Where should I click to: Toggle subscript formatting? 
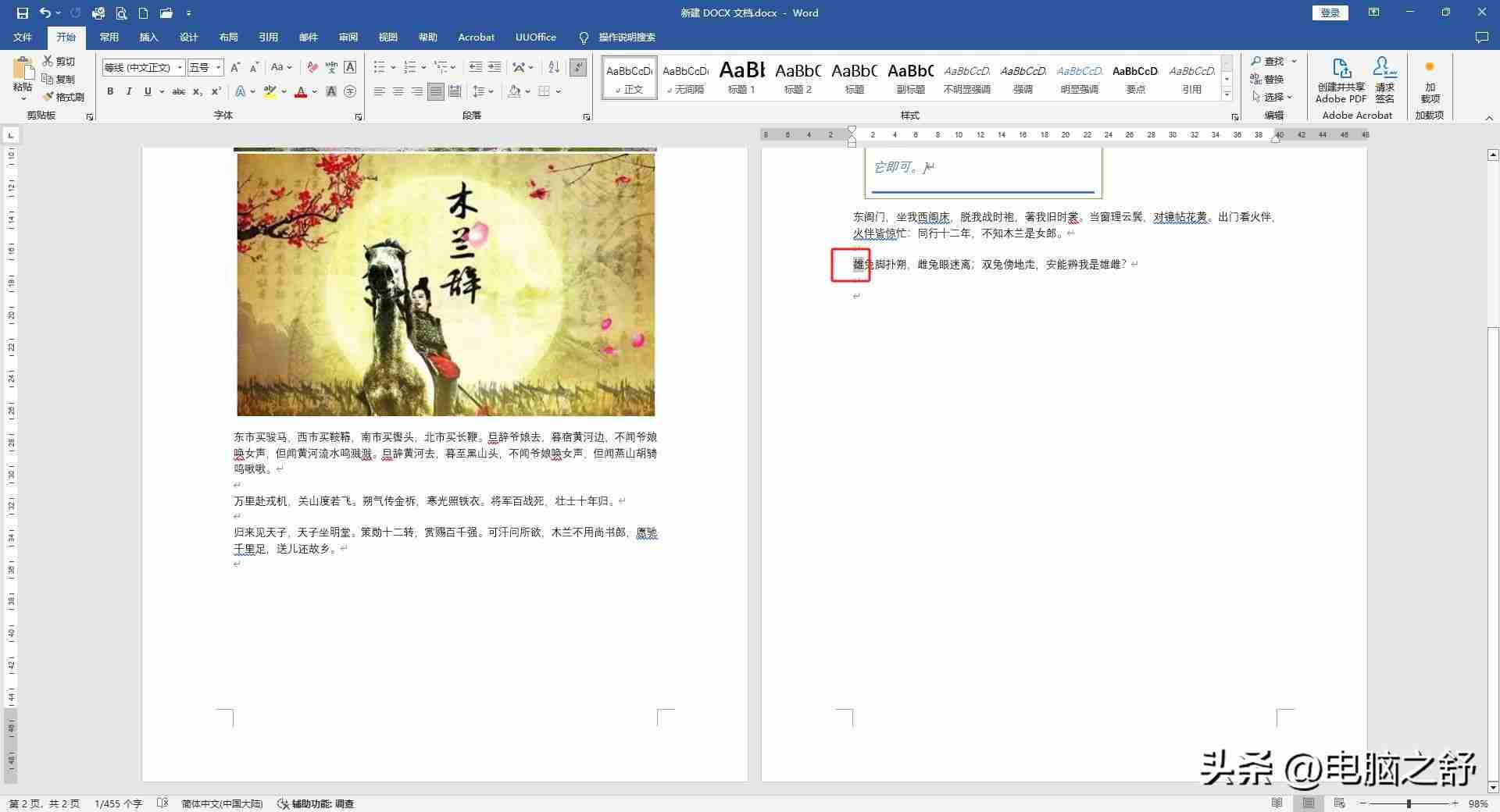[198, 91]
